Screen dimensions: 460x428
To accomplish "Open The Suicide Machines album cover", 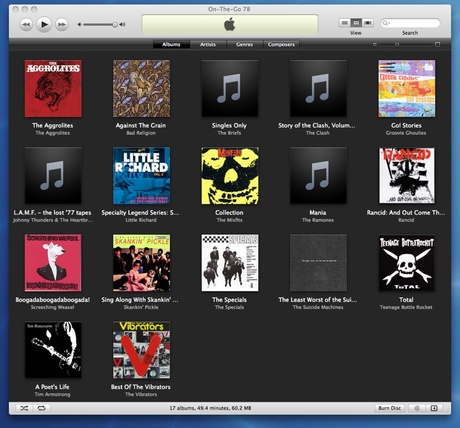I will tap(318, 263).
